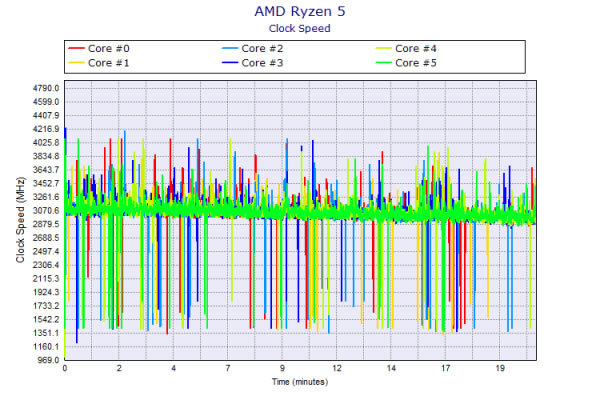Select the 'Core #0' legend label
This screenshot has height=400, width=600.
pyautogui.click(x=109, y=49)
